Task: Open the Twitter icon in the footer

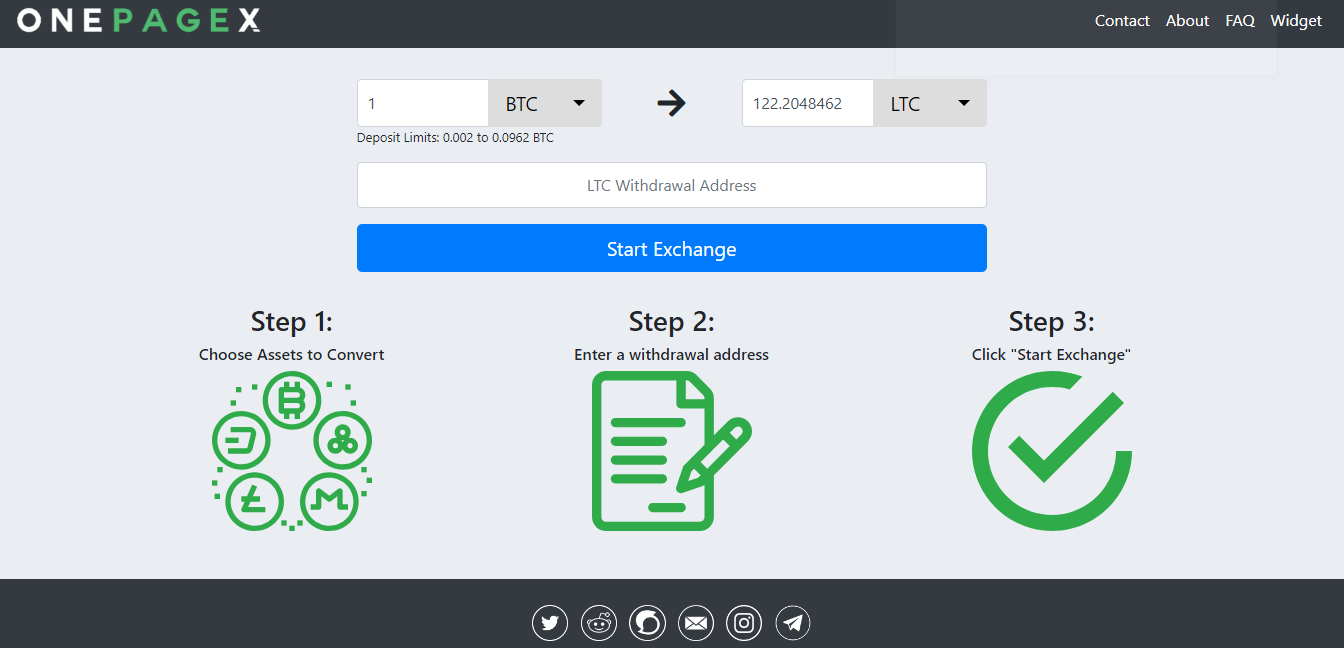Action: coord(549,623)
